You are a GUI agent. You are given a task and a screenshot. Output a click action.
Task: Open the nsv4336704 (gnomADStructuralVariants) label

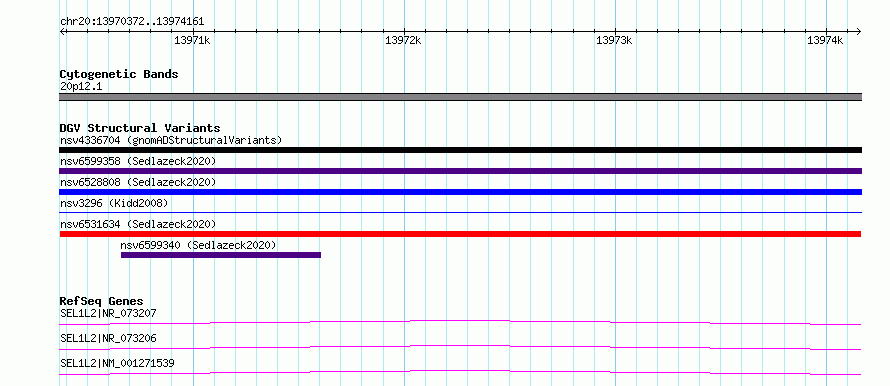171,140
